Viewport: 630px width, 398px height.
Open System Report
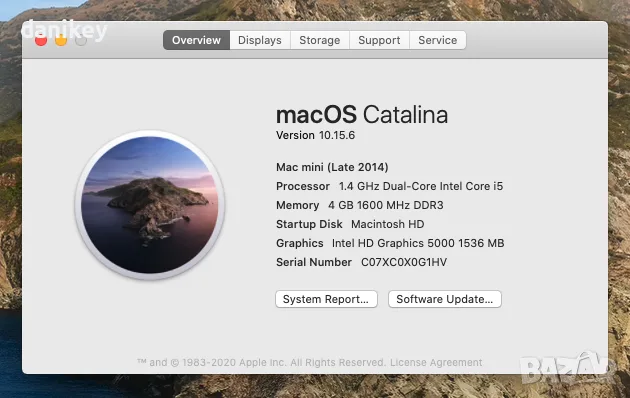(326, 299)
